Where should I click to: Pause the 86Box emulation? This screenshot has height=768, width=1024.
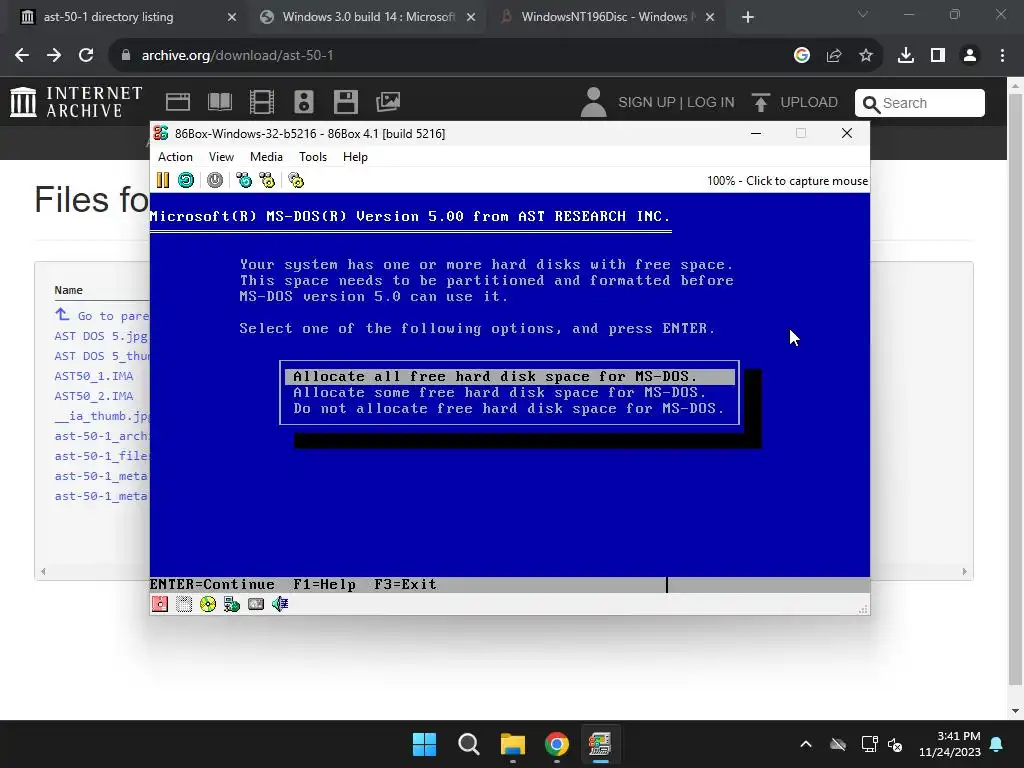tap(163, 180)
